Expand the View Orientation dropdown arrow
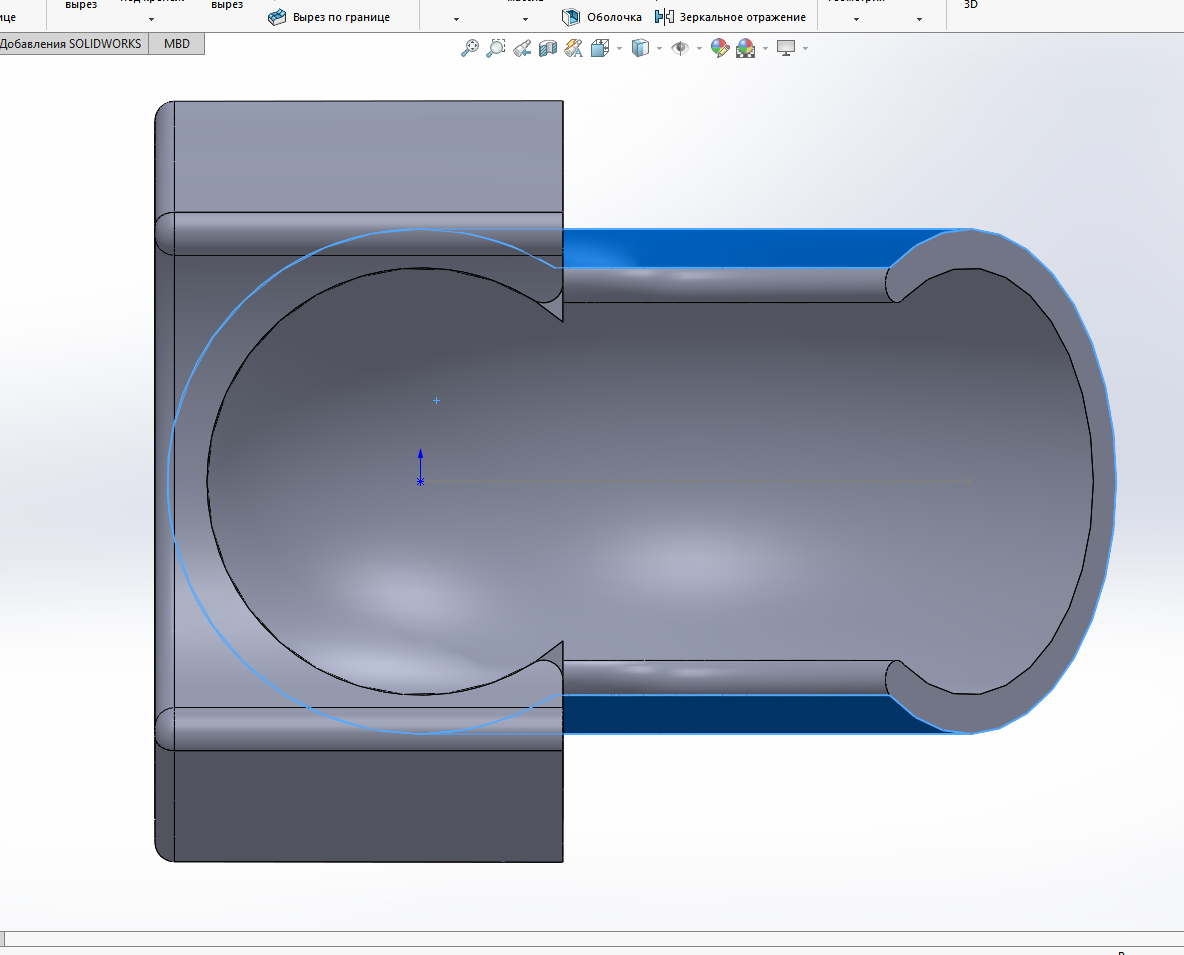The height and width of the screenshot is (955, 1184). pos(619,49)
